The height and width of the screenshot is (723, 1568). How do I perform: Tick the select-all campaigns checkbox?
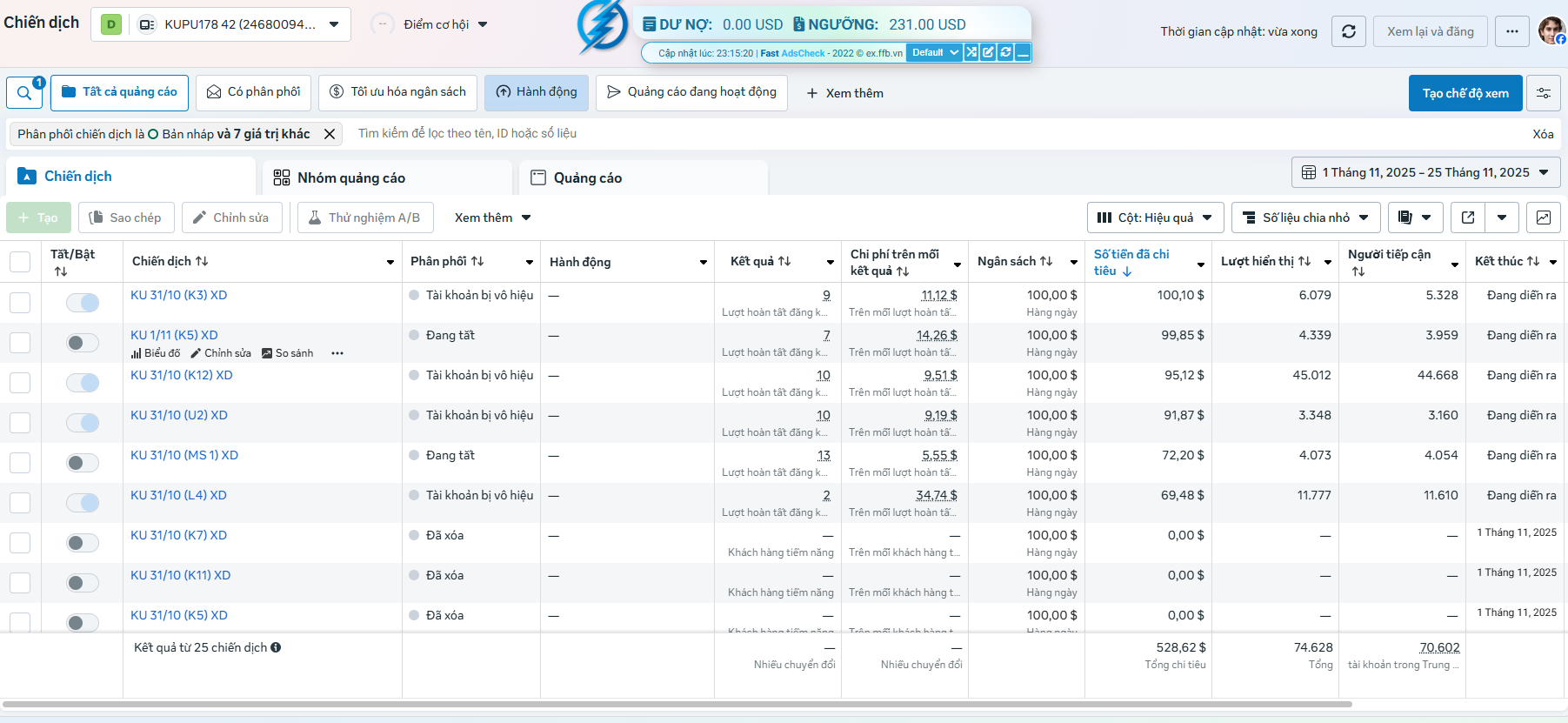point(20,261)
